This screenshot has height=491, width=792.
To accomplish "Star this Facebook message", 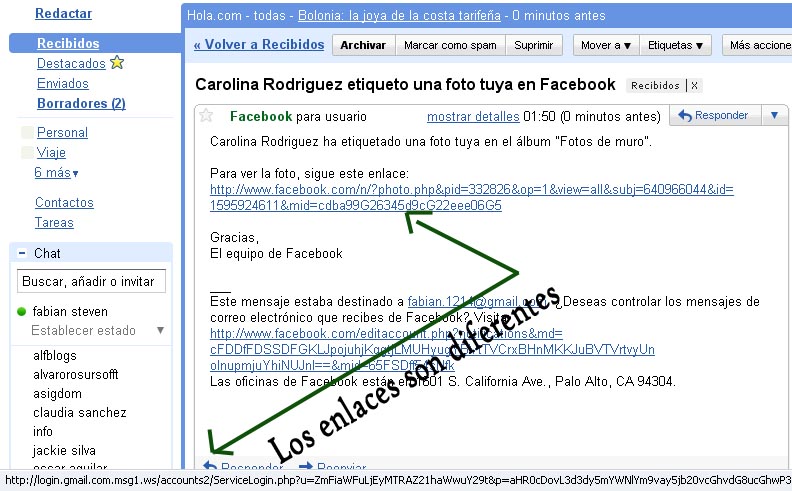I will (206, 116).
